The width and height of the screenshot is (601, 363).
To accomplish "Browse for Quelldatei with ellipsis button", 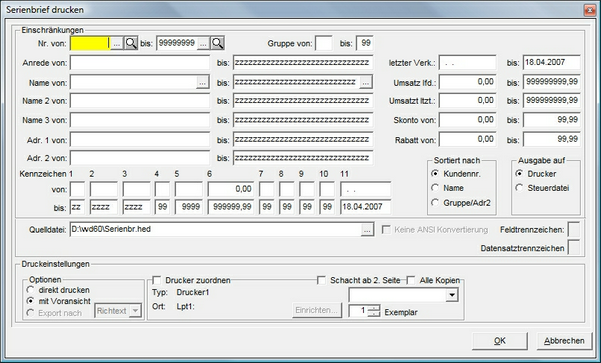I will coord(367,230).
